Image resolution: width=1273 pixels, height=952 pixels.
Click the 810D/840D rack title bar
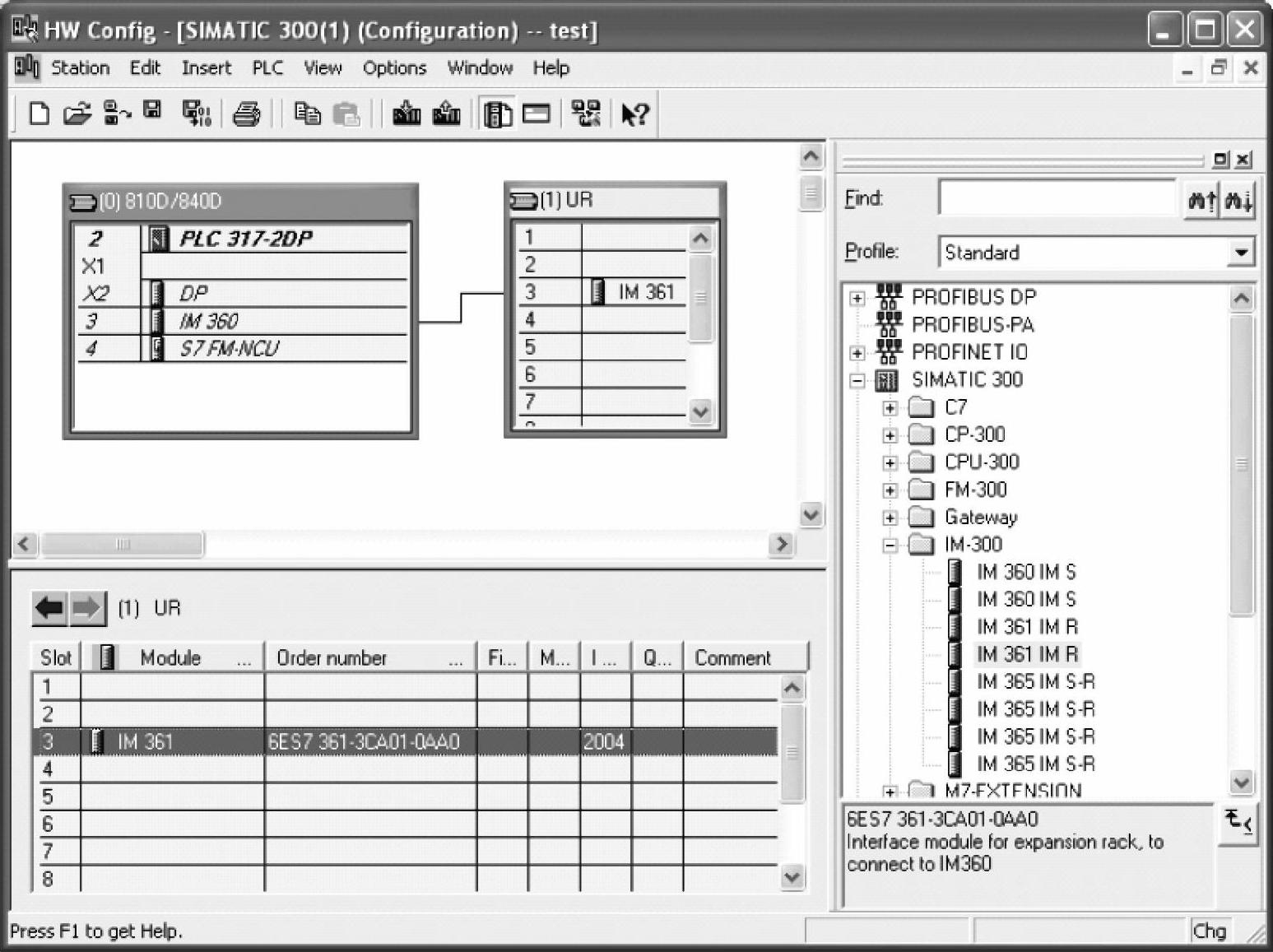(x=240, y=202)
